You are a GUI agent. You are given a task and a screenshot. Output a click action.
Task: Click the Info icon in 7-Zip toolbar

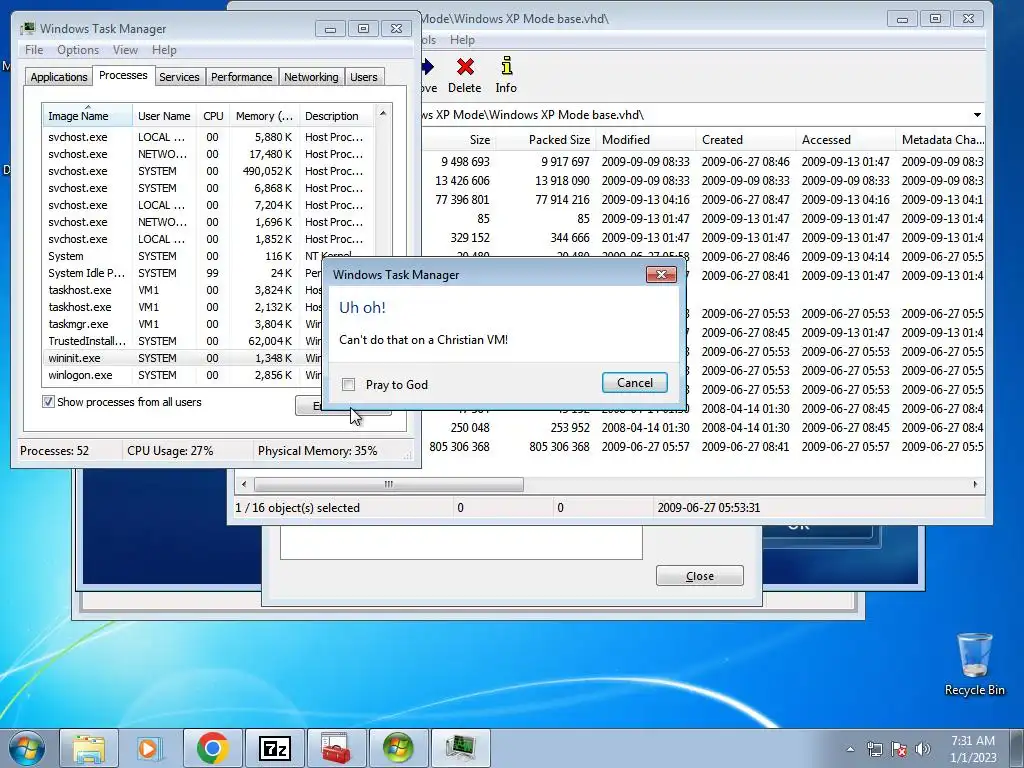coord(506,75)
